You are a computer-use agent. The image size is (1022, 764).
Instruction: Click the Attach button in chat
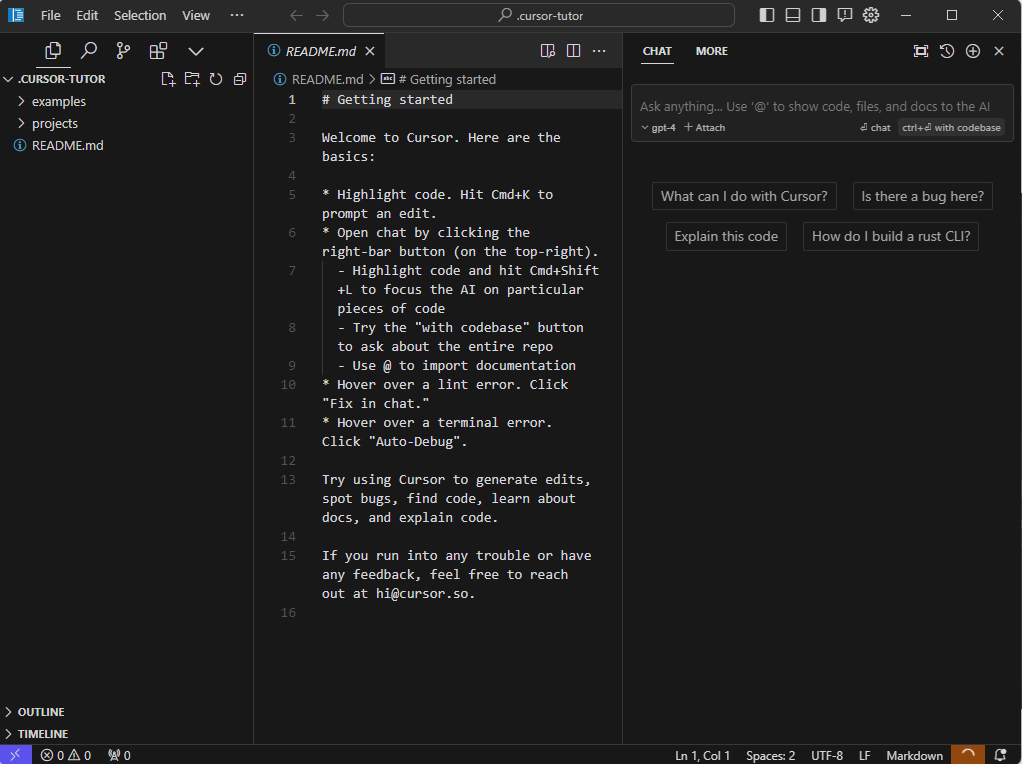tap(705, 128)
